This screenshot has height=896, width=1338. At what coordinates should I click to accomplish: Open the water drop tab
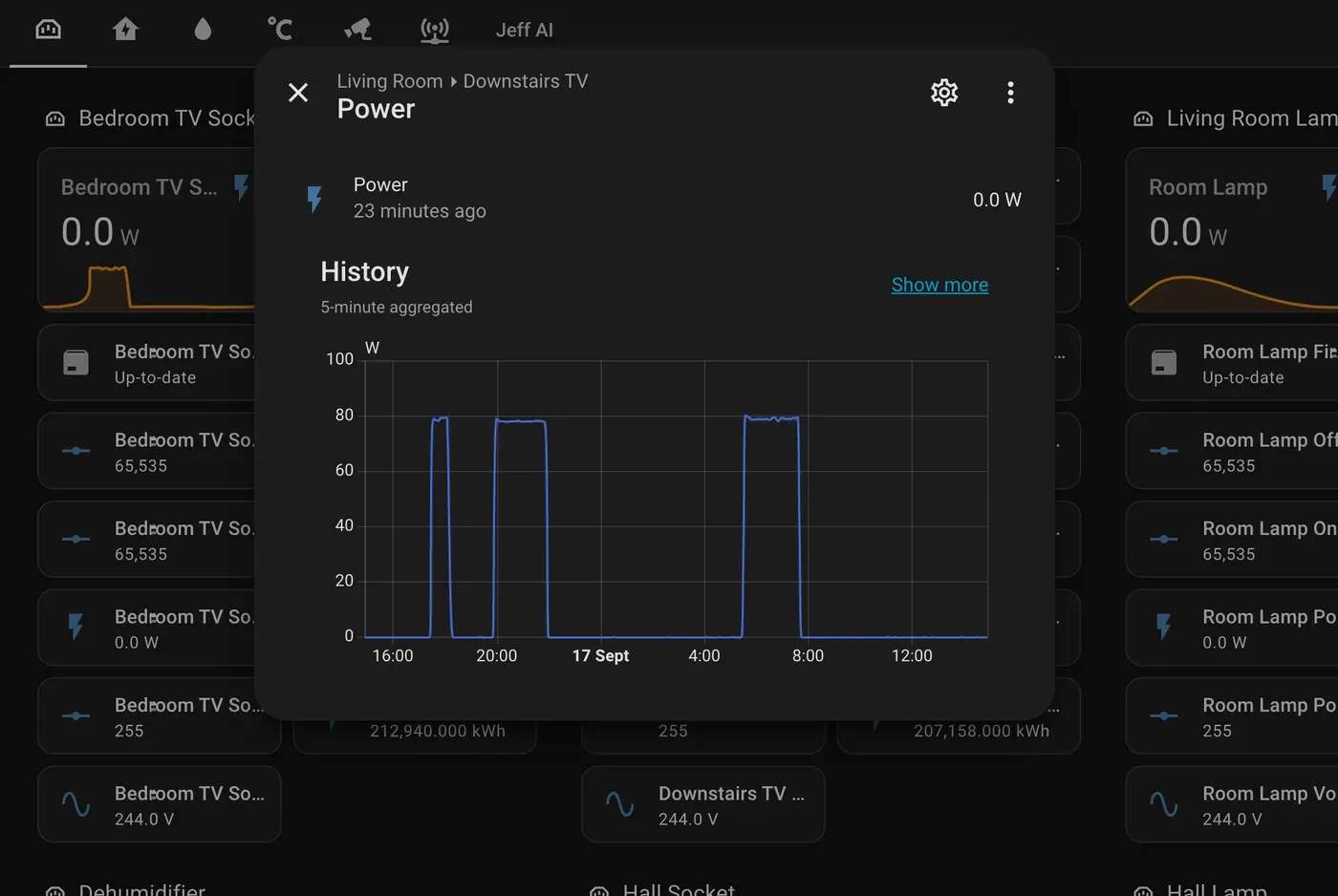[203, 30]
